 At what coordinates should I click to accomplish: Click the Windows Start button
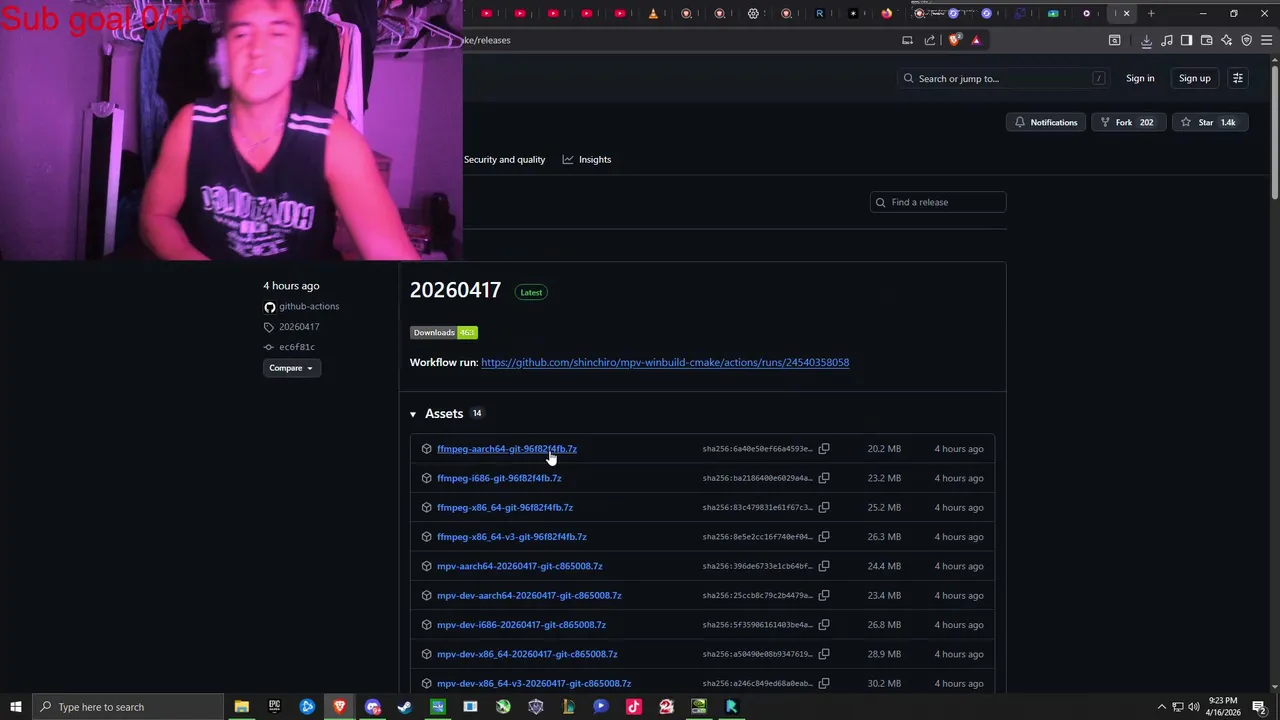(15, 707)
